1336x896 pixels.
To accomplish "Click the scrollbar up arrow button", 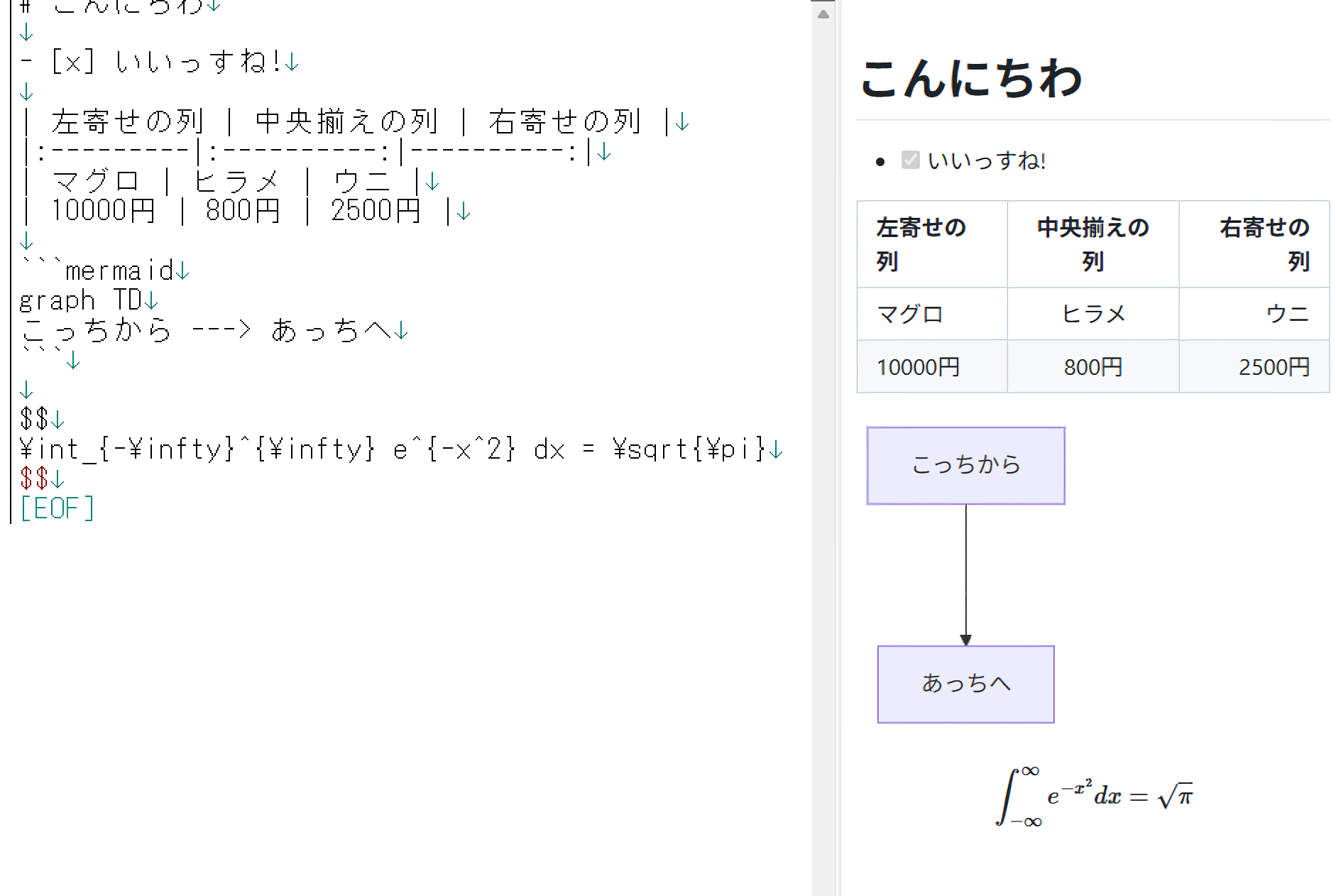I will [x=823, y=14].
